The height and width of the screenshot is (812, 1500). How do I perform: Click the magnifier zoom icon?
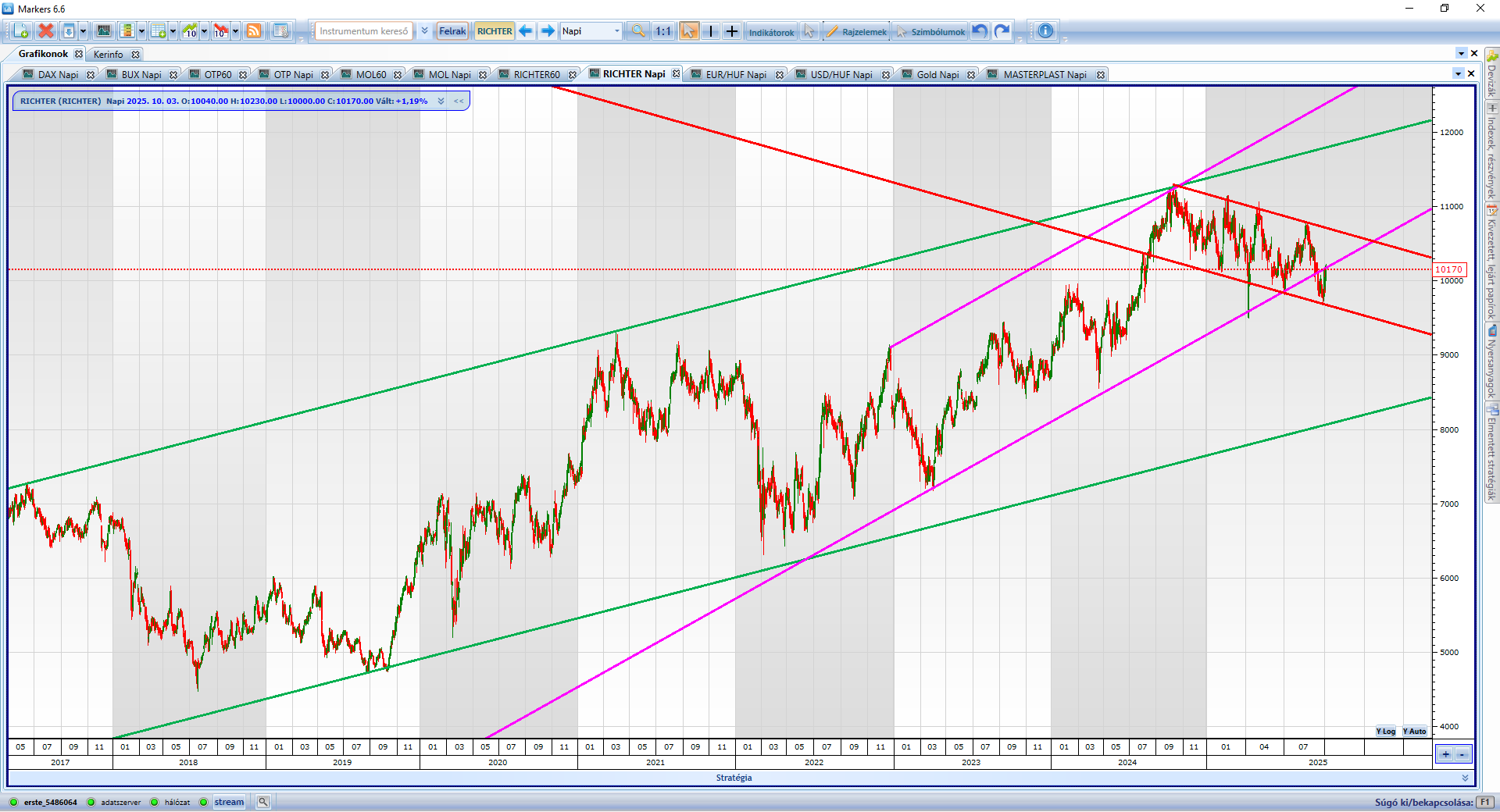pyautogui.click(x=638, y=31)
